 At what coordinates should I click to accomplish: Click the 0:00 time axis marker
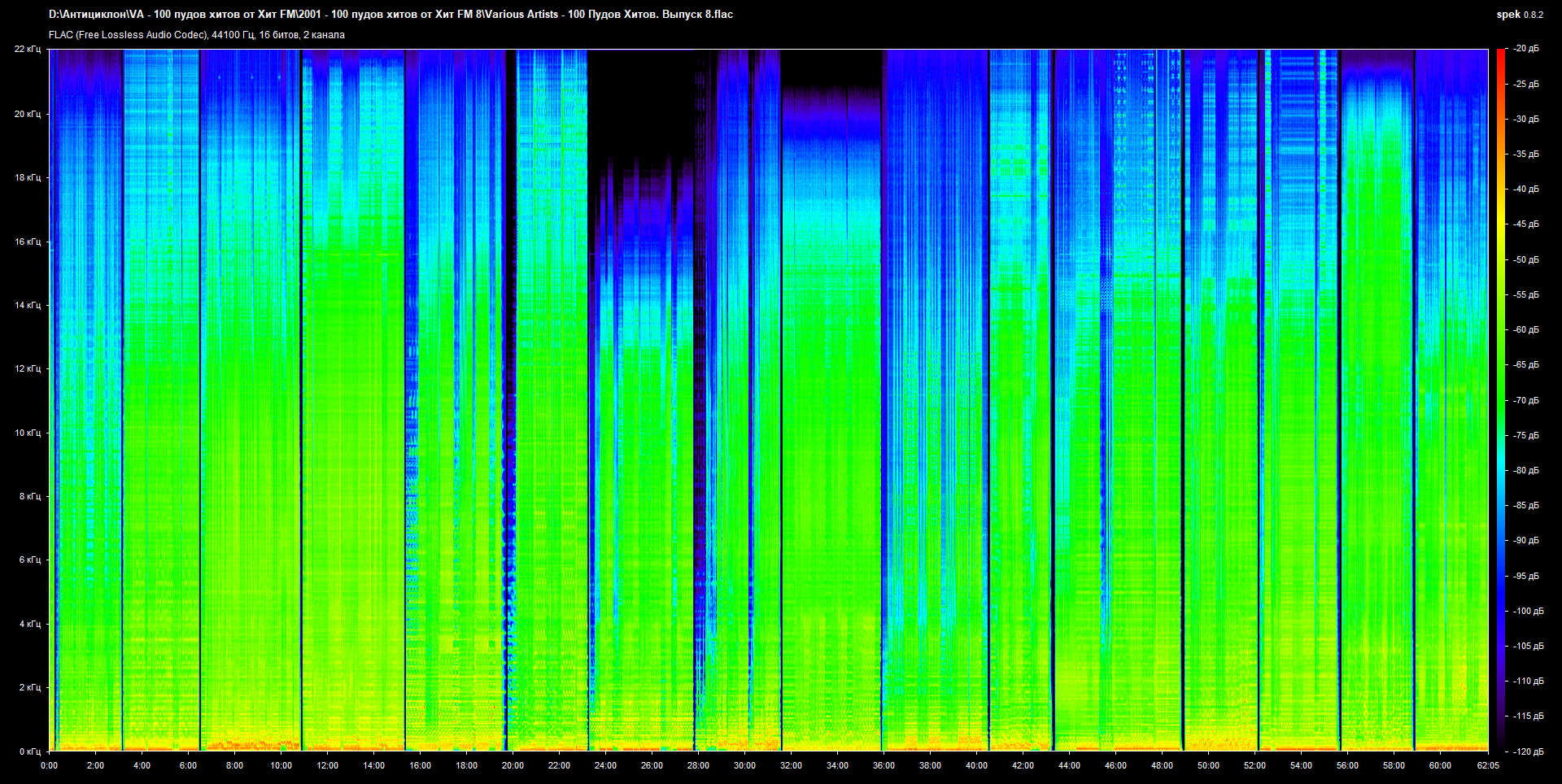(49, 765)
